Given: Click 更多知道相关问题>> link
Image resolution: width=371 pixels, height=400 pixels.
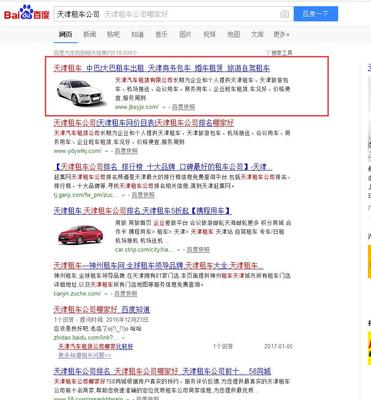Looking at the screenshot, I should 85,355.
